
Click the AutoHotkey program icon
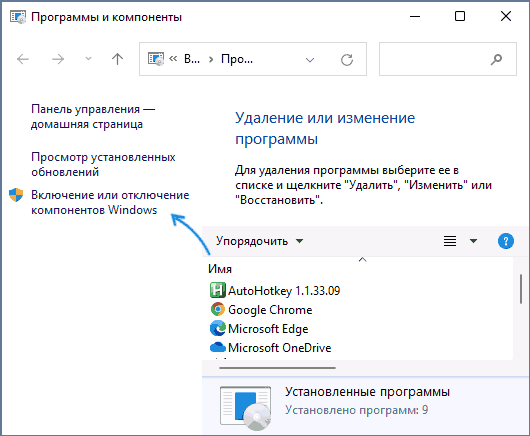click(218, 290)
